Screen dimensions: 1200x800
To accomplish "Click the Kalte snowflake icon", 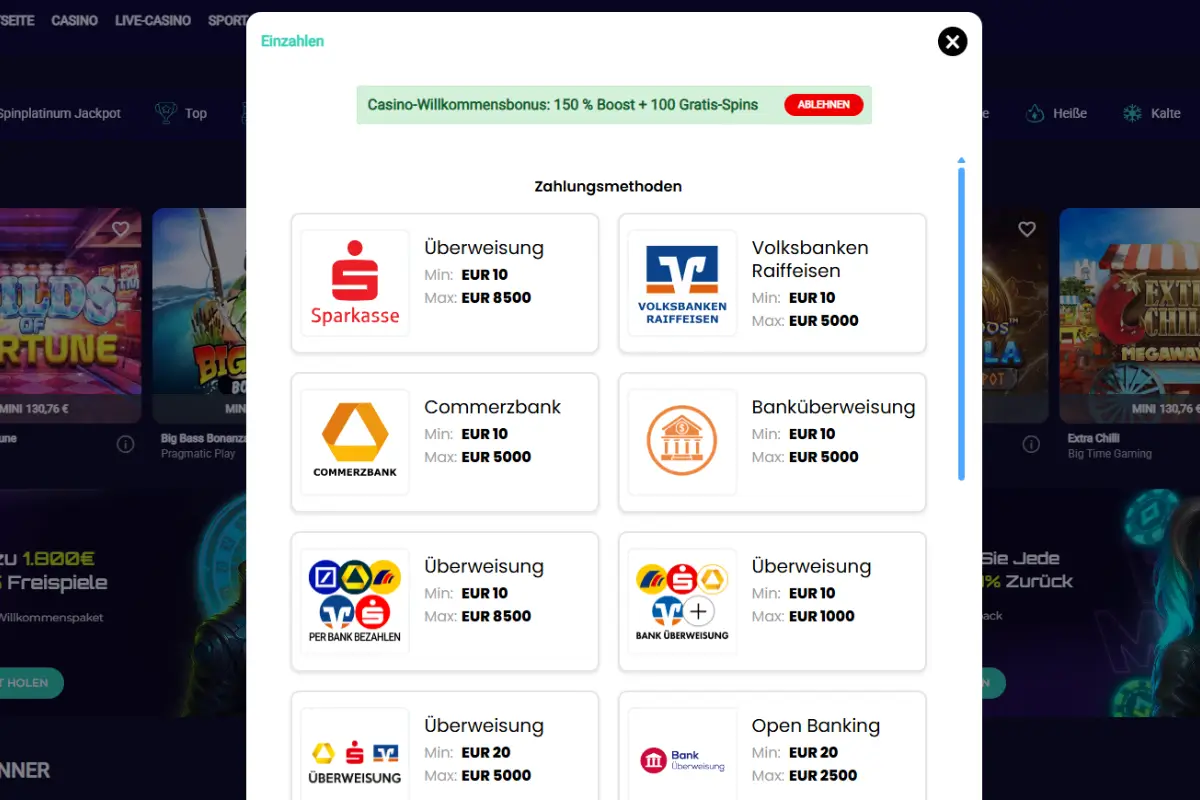I will point(1132,113).
